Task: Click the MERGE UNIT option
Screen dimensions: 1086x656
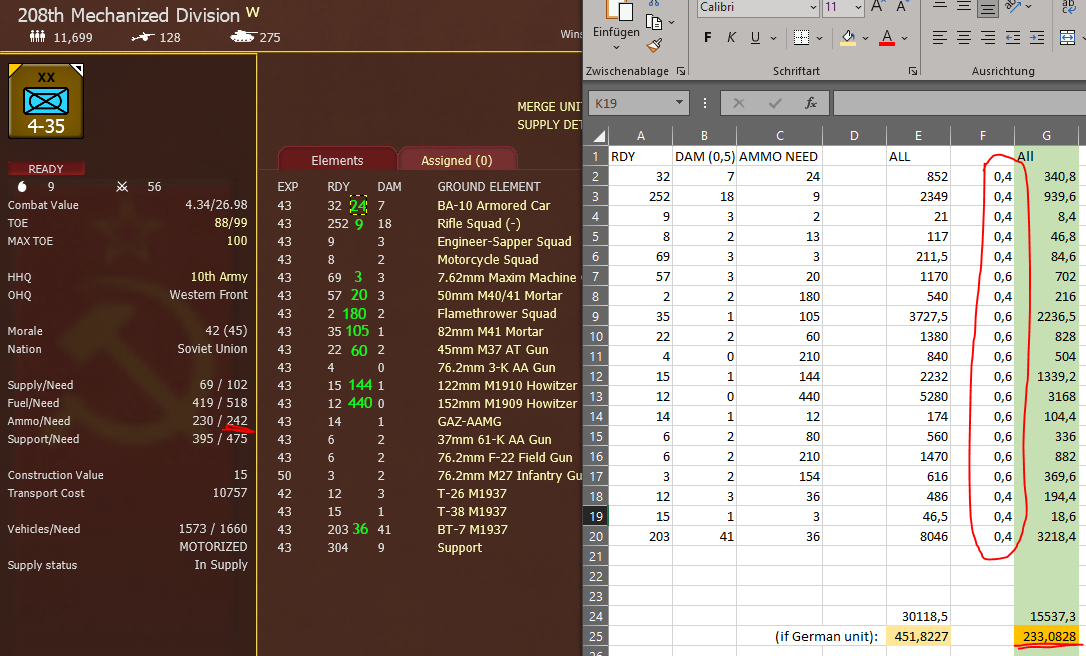Action: click(x=550, y=107)
